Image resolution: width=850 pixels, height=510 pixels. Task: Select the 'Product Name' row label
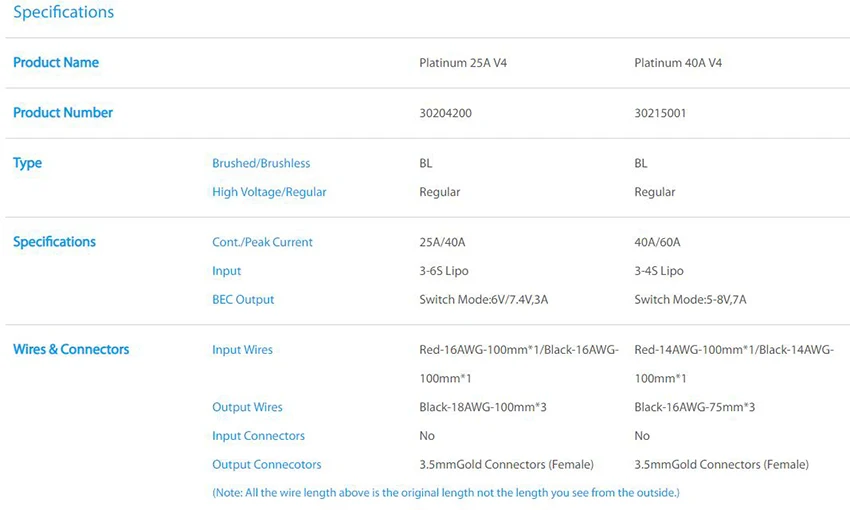pos(56,62)
